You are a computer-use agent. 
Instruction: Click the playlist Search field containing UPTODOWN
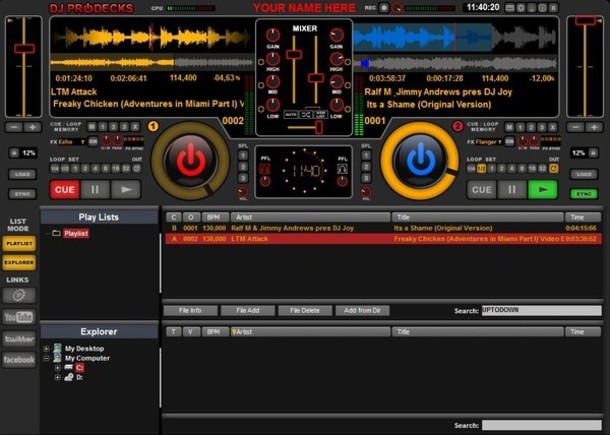542,310
